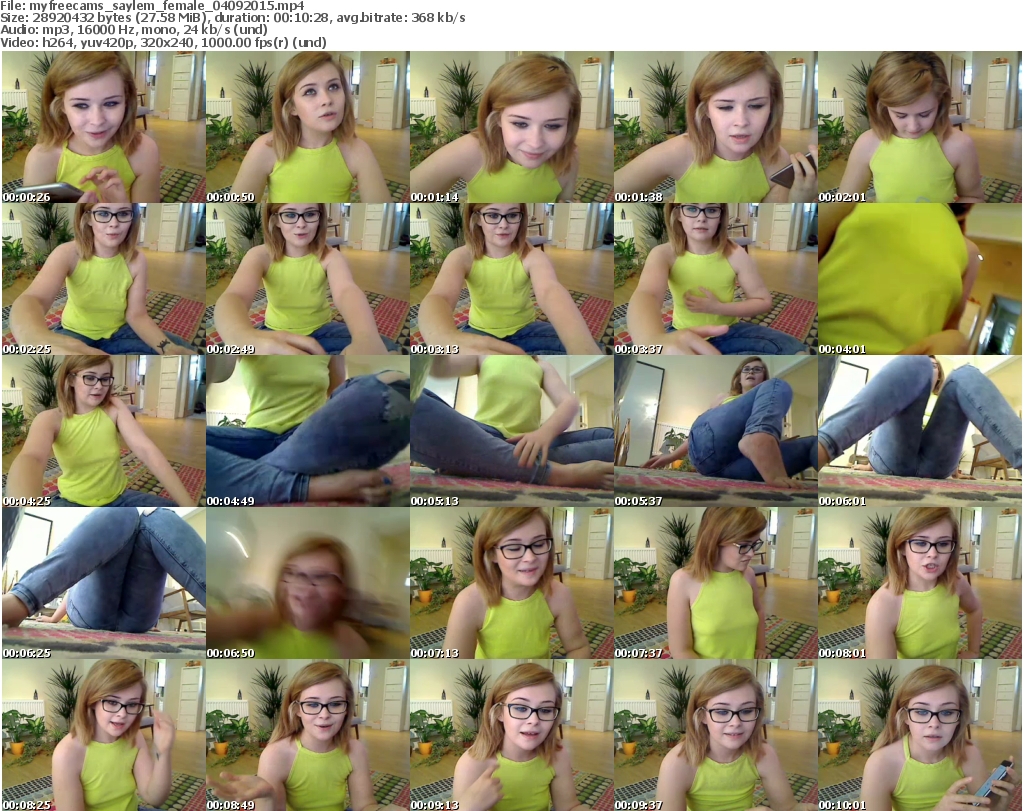Open the thumbnail stamped 00:01:14
The width and height of the screenshot is (1024, 811).
point(511,127)
